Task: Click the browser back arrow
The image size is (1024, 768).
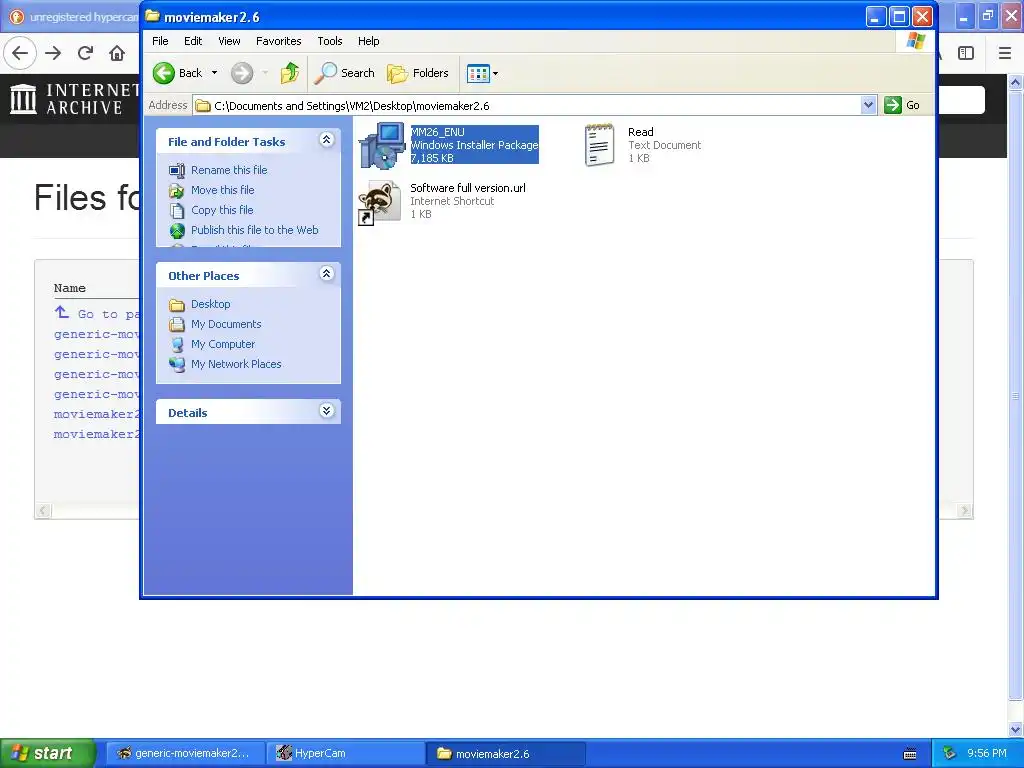Action: [x=20, y=53]
